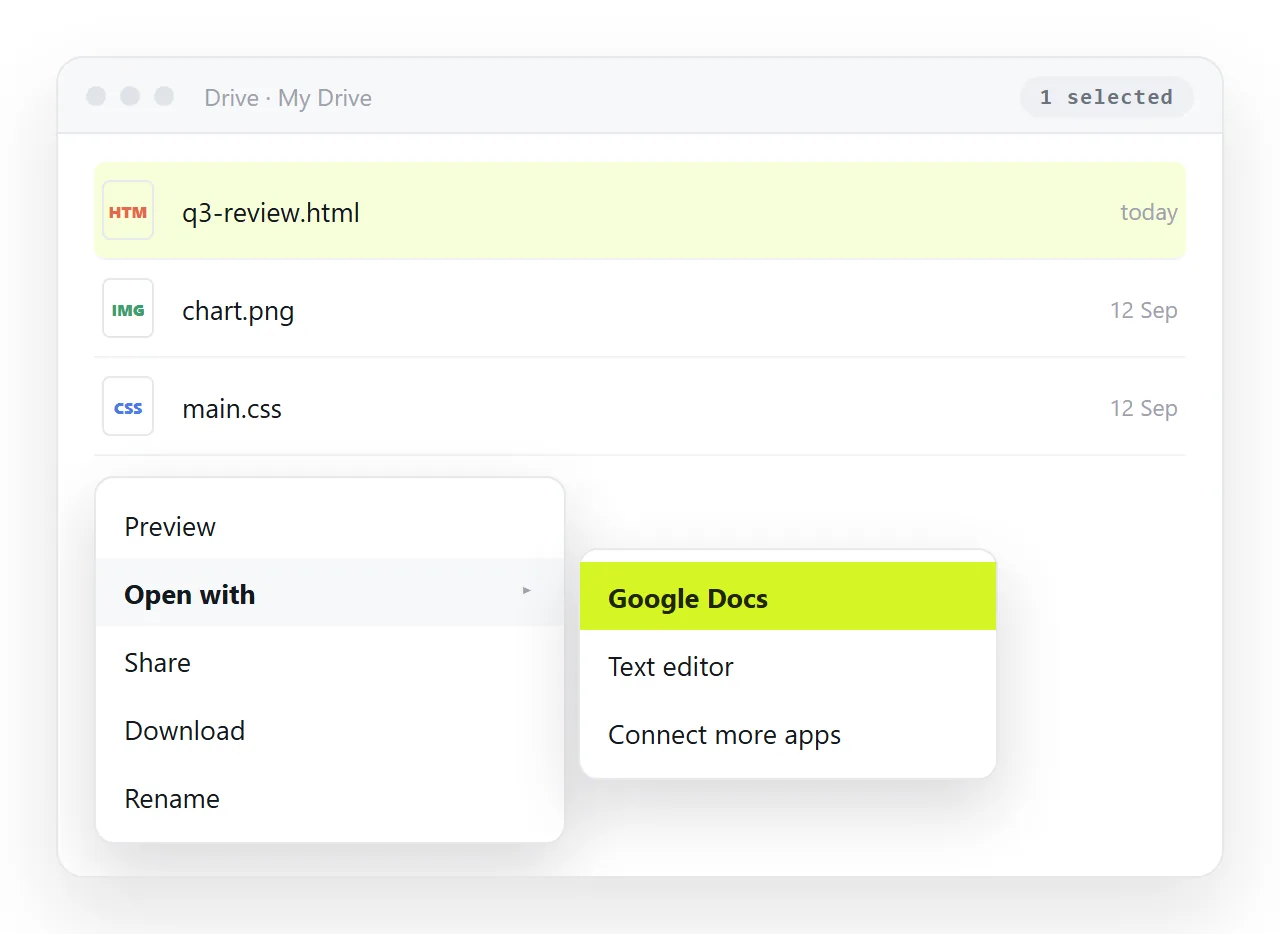Image resolution: width=1280 pixels, height=934 pixels.
Task: Select the q3-review.html file name
Action: pyautogui.click(x=271, y=212)
